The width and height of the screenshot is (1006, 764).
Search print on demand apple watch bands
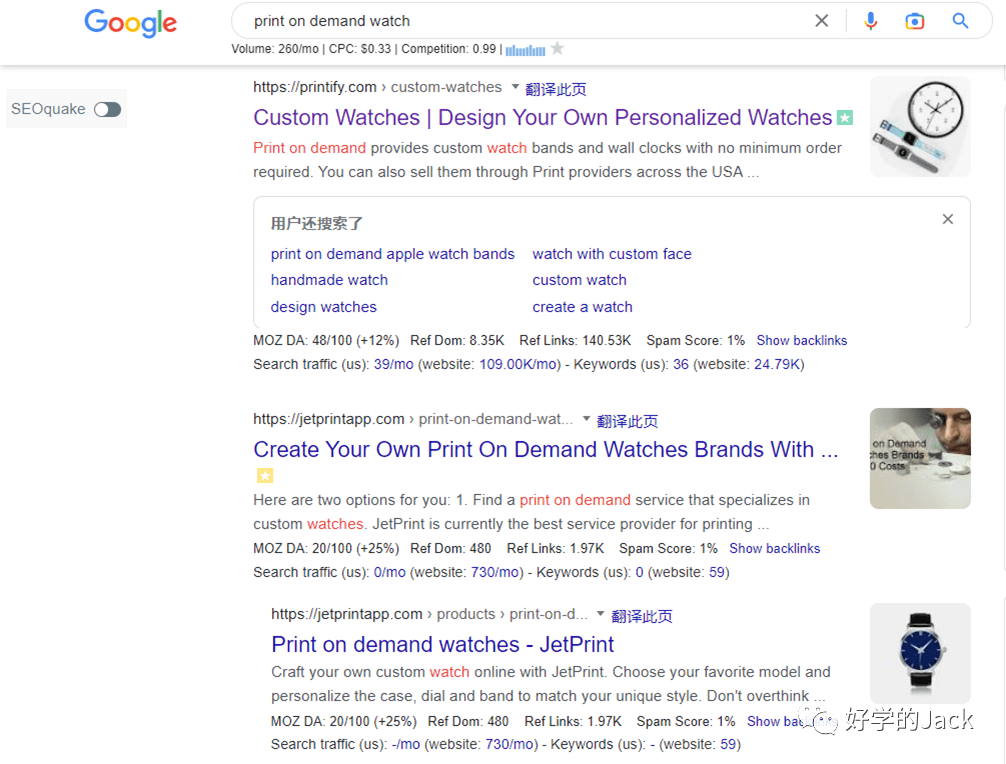coord(393,254)
